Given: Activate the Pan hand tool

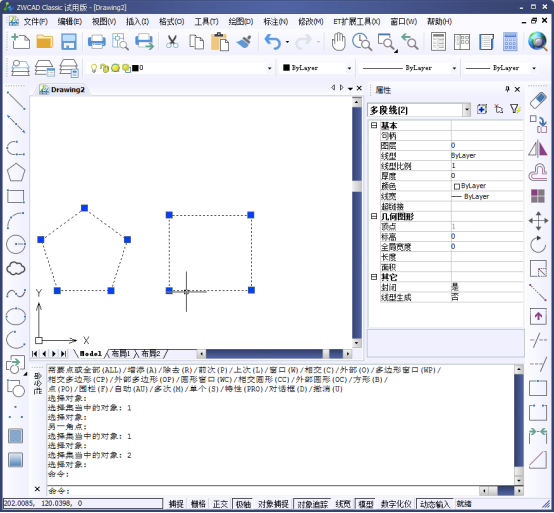Looking at the screenshot, I should [338, 42].
